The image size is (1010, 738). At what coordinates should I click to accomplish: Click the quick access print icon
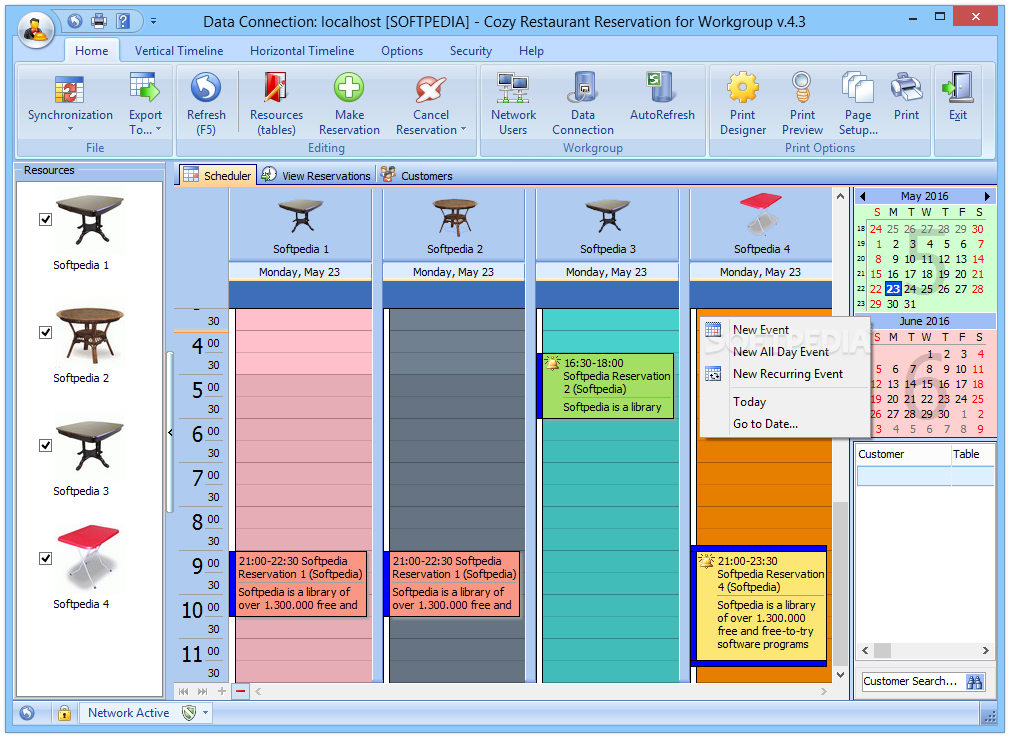tap(99, 21)
